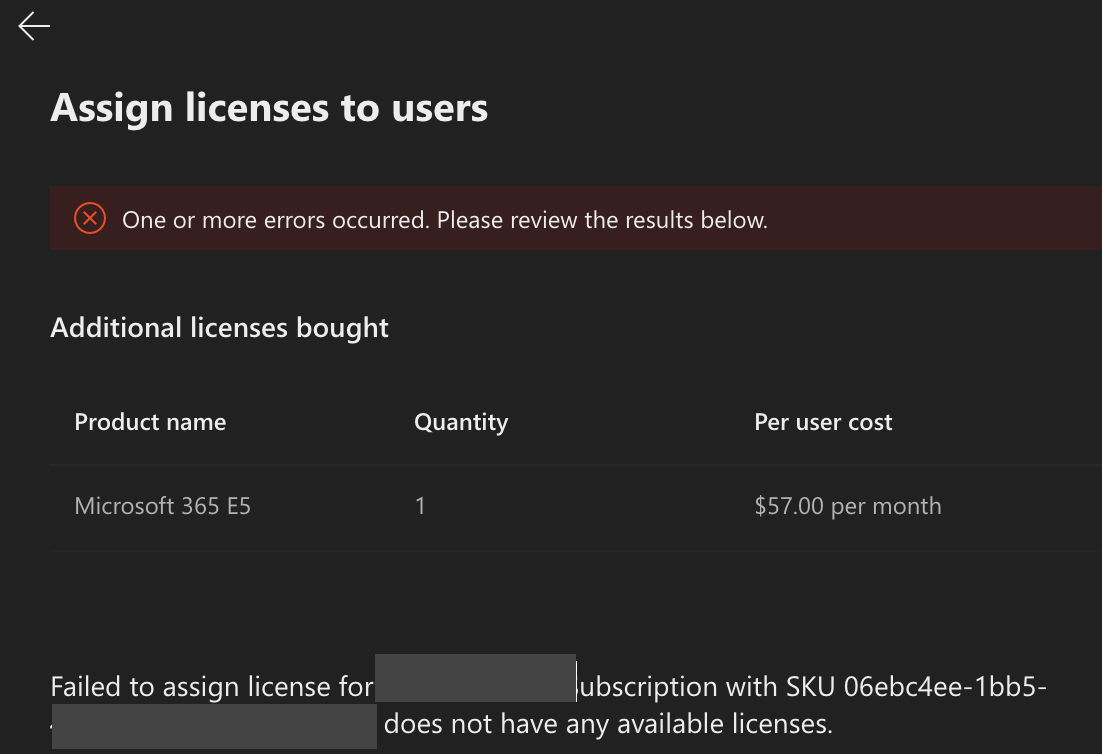Click the '$57.00 per month' cost cell
Viewport: 1102px width, 754px height.
tap(847, 506)
